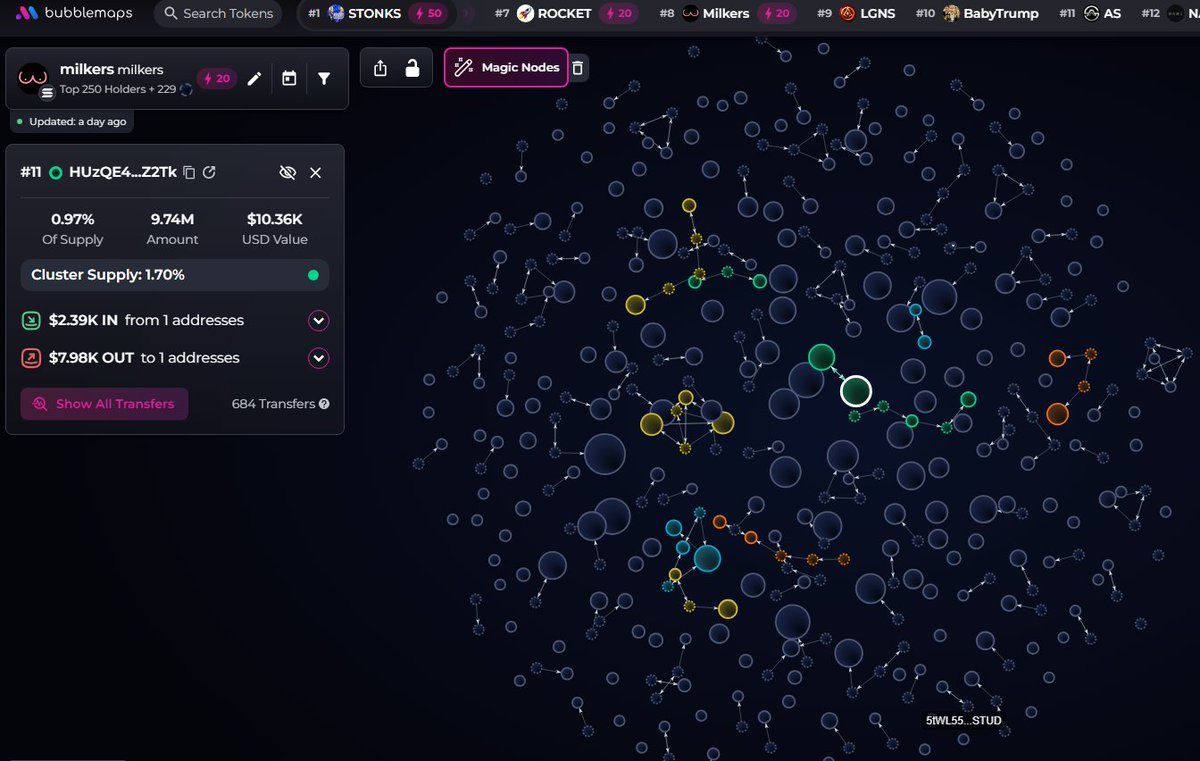Close the address details panel

click(x=316, y=173)
